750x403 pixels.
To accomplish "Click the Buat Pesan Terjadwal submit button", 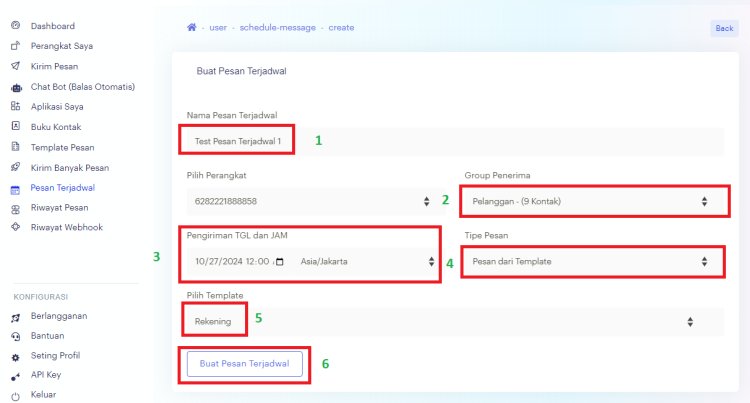I will 244,364.
